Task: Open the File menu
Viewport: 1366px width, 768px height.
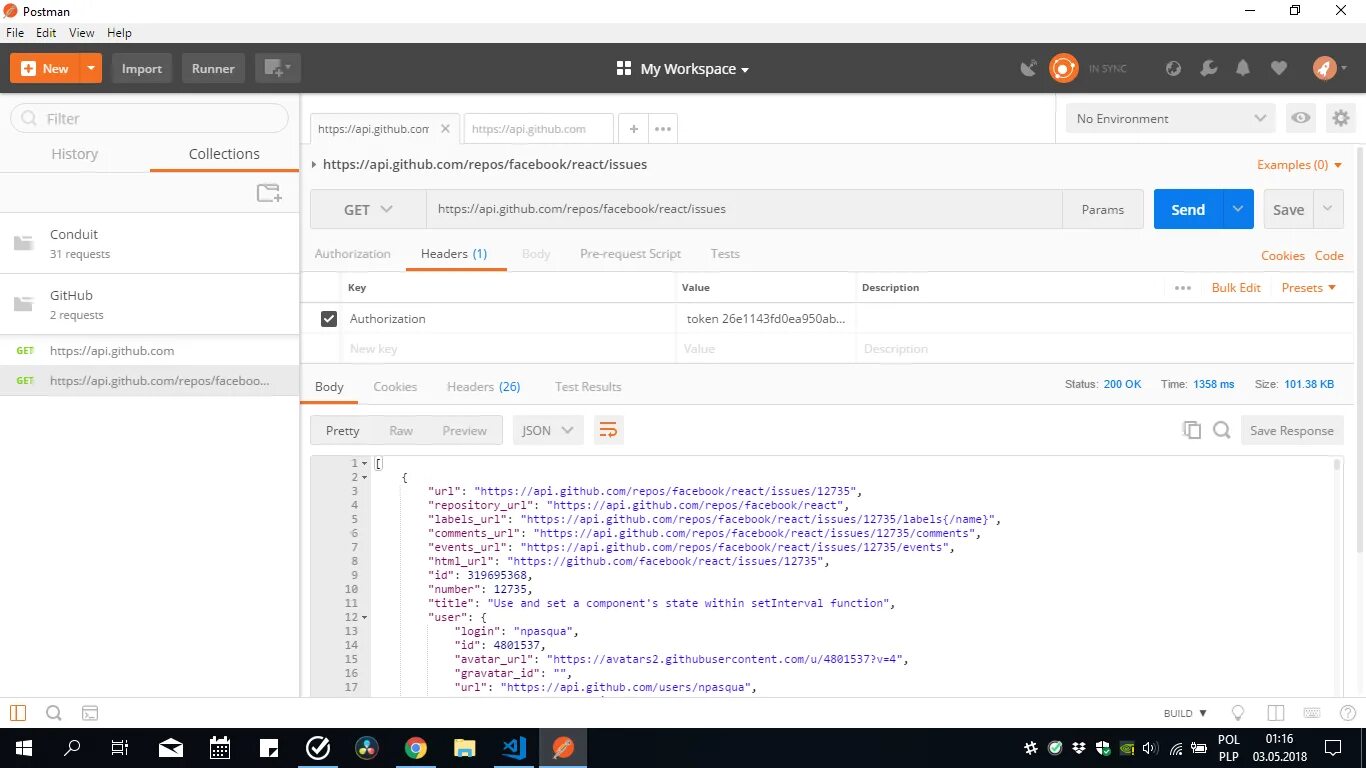Action: (15, 33)
